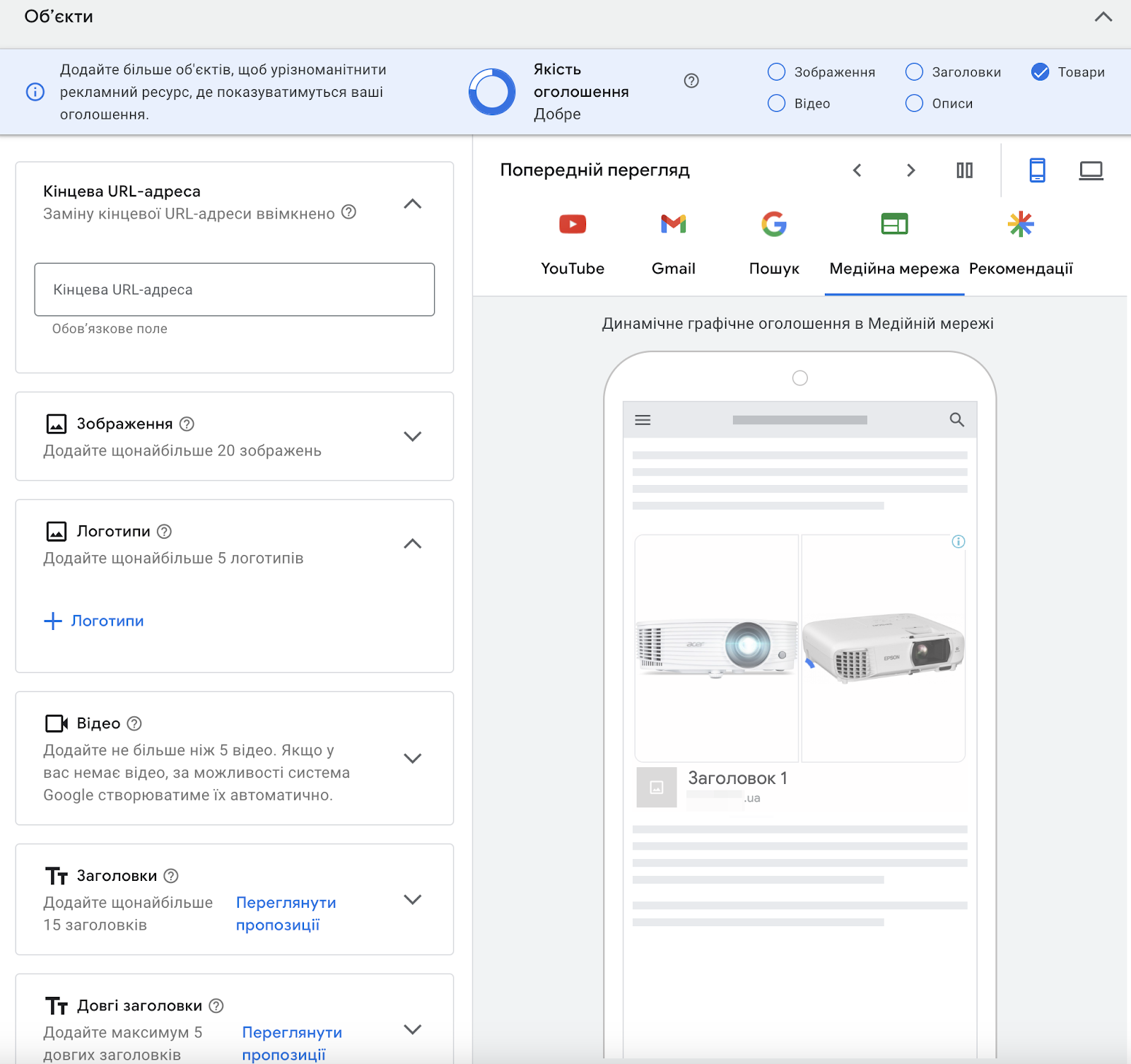The image size is (1131, 1064).
Task: Click help icon beside Зображення heading
Action: click(187, 424)
